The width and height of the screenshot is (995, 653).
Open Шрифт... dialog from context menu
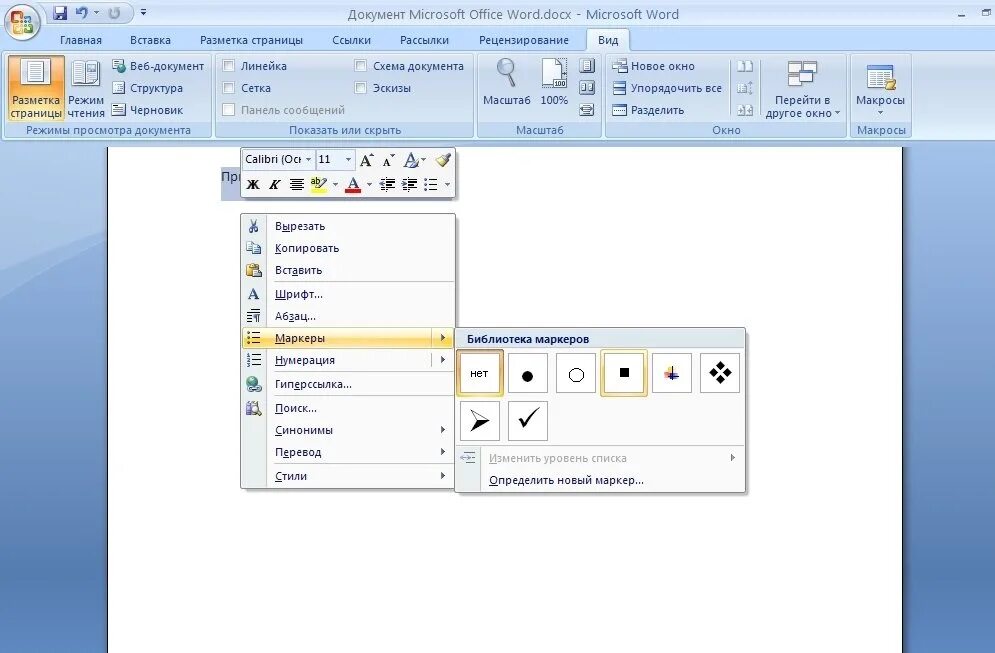(348, 294)
